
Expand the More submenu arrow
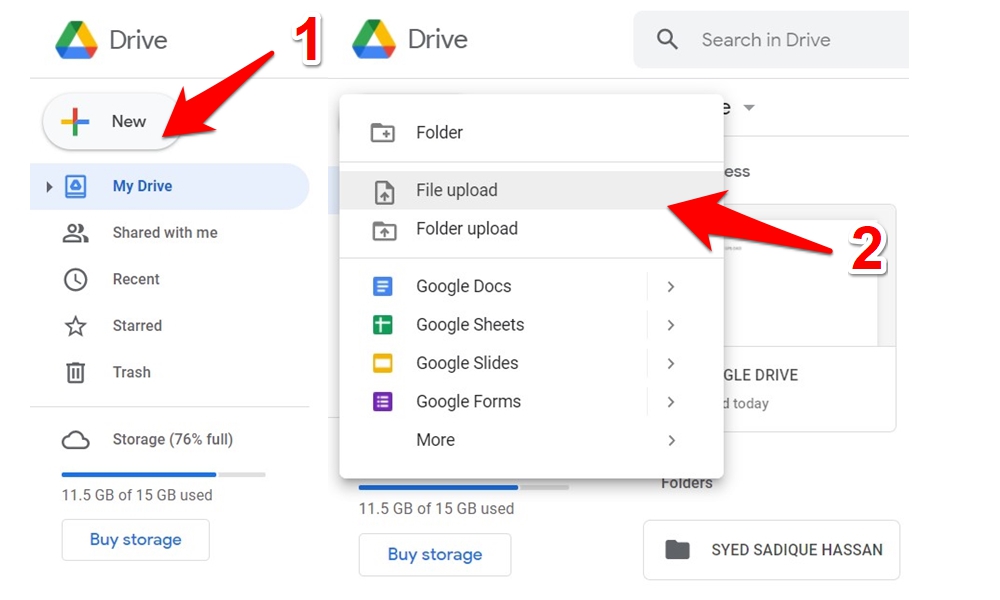[671, 440]
